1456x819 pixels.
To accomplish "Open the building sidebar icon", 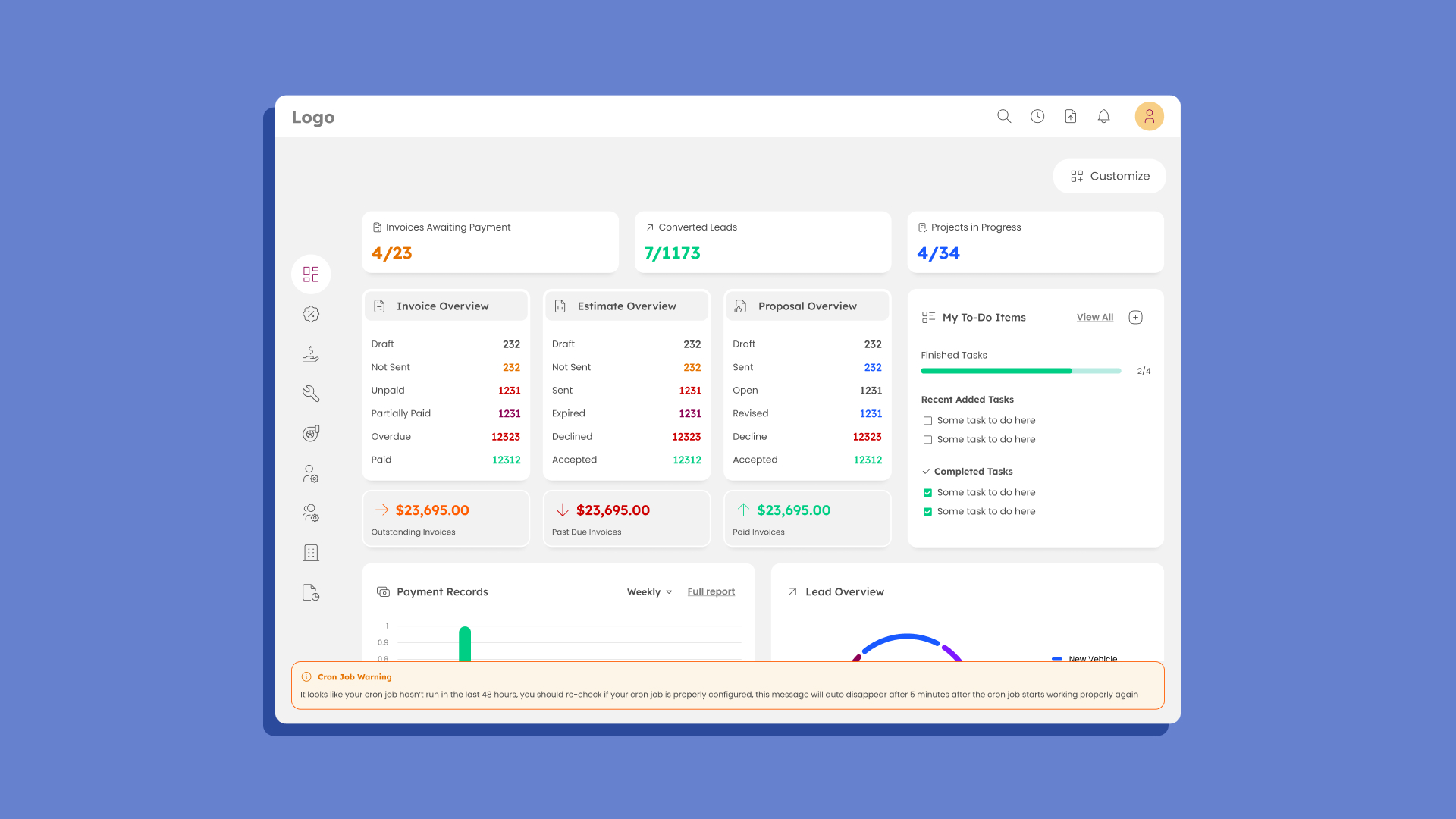I will (x=311, y=553).
